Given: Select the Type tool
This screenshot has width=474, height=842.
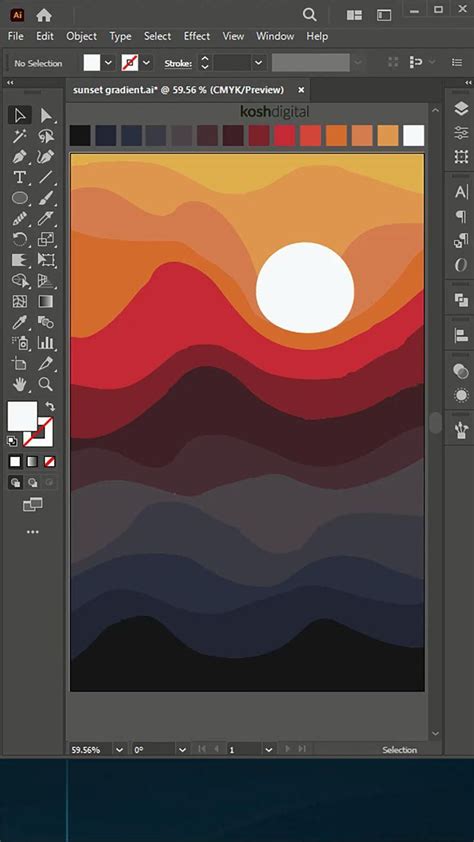Looking at the screenshot, I should click(x=19, y=177).
